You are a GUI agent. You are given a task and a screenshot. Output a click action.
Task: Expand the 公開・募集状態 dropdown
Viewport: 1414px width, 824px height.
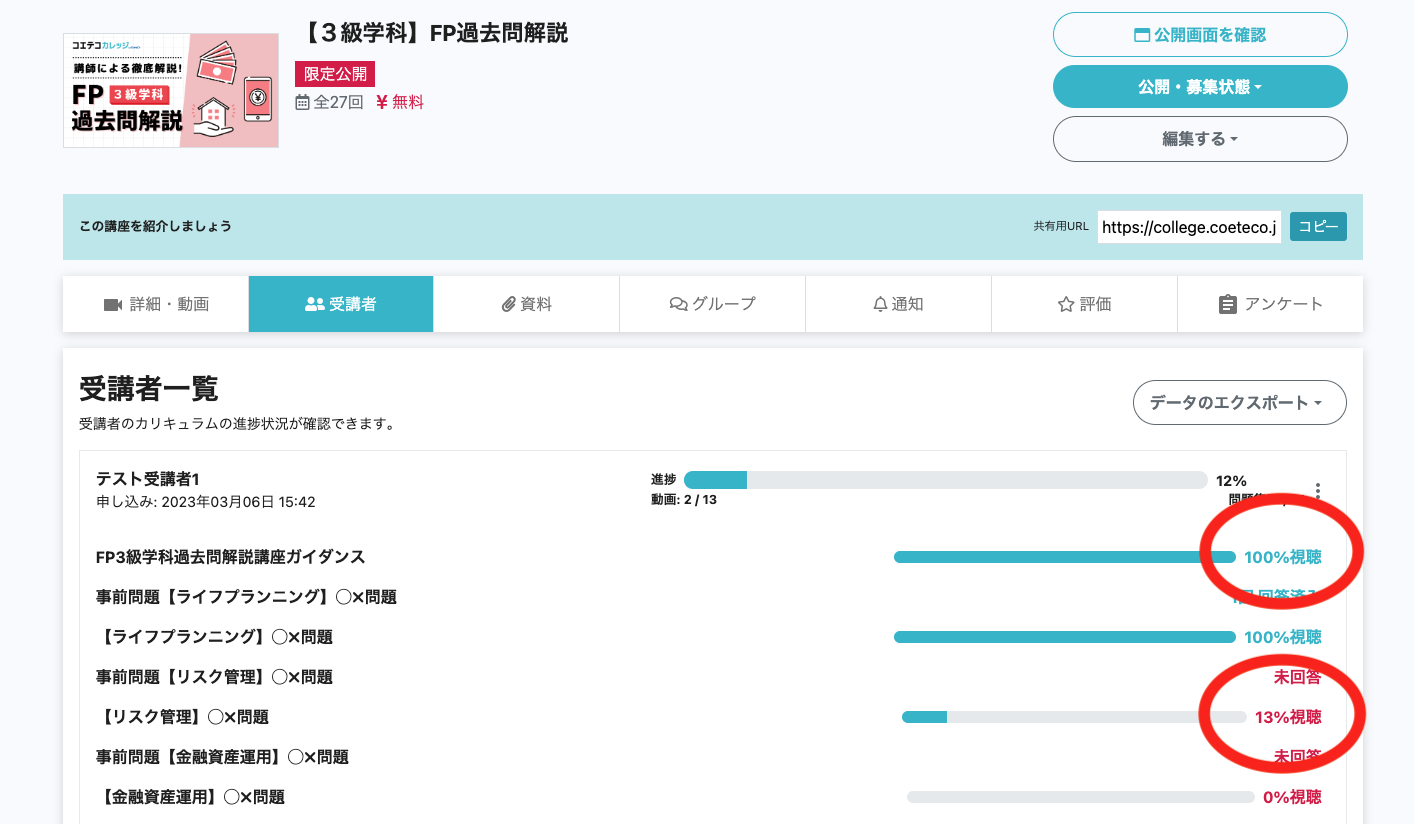[1200, 87]
